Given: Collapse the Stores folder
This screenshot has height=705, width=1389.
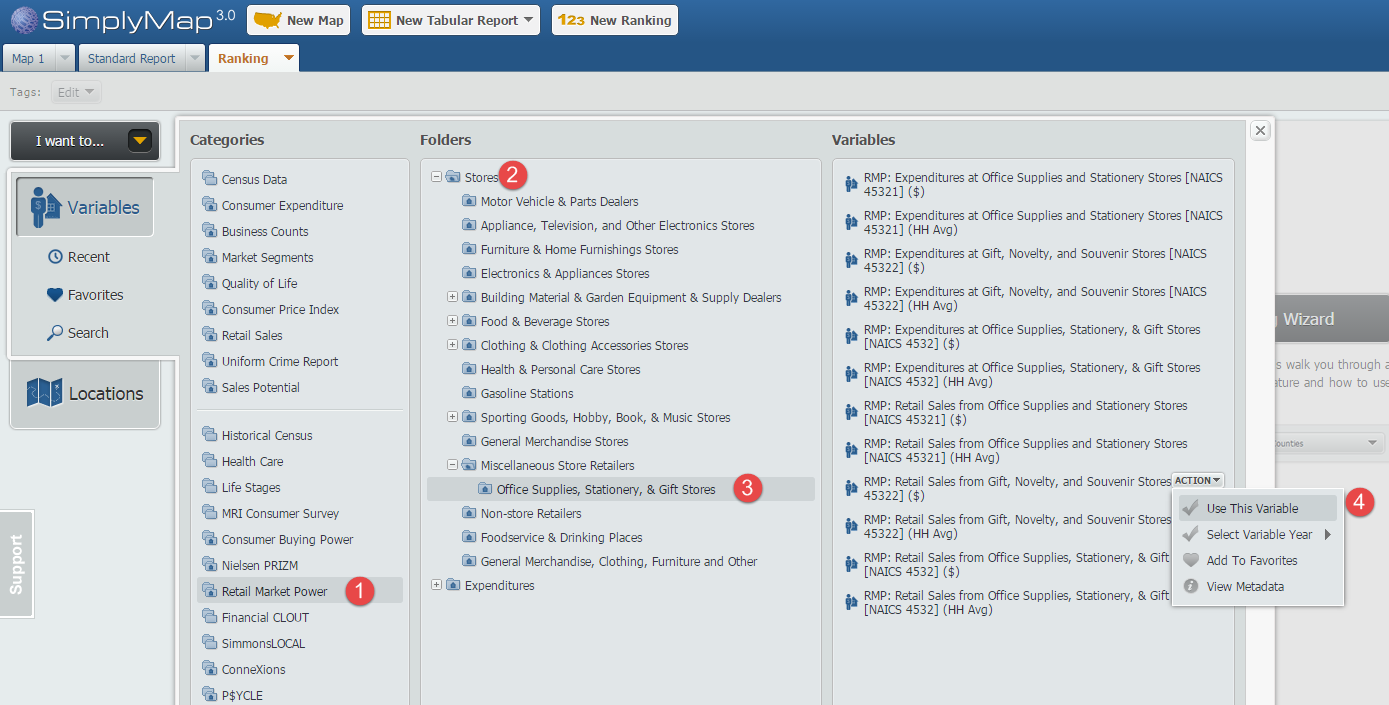Looking at the screenshot, I should (437, 177).
